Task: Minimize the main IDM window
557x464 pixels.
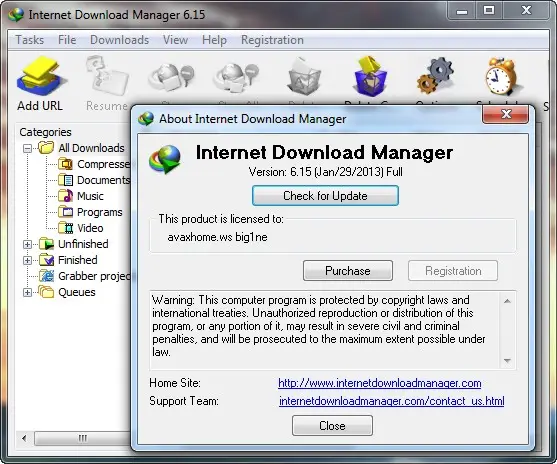Action: (462, 11)
